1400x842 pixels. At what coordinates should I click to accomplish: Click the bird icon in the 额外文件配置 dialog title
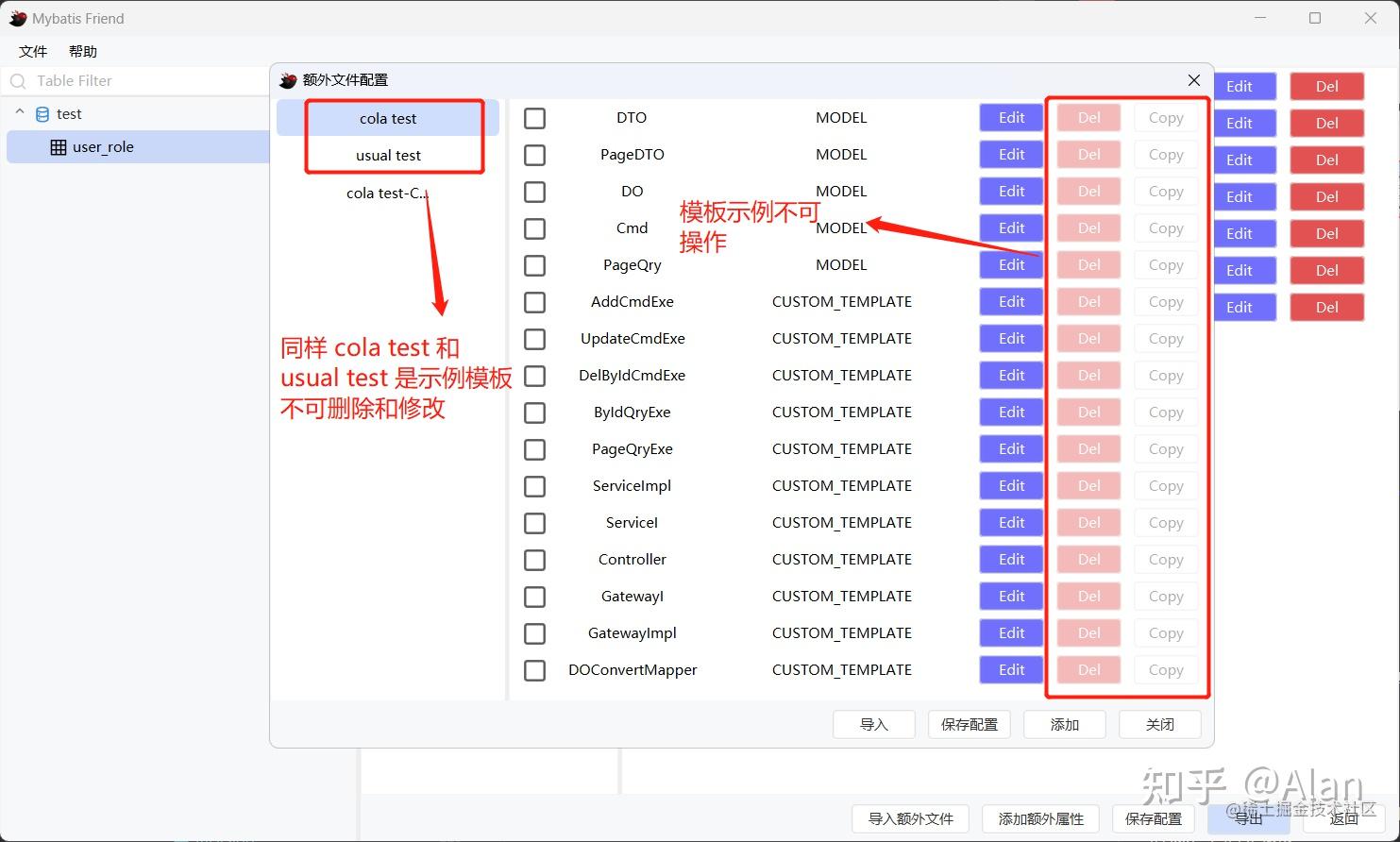[x=288, y=80]
